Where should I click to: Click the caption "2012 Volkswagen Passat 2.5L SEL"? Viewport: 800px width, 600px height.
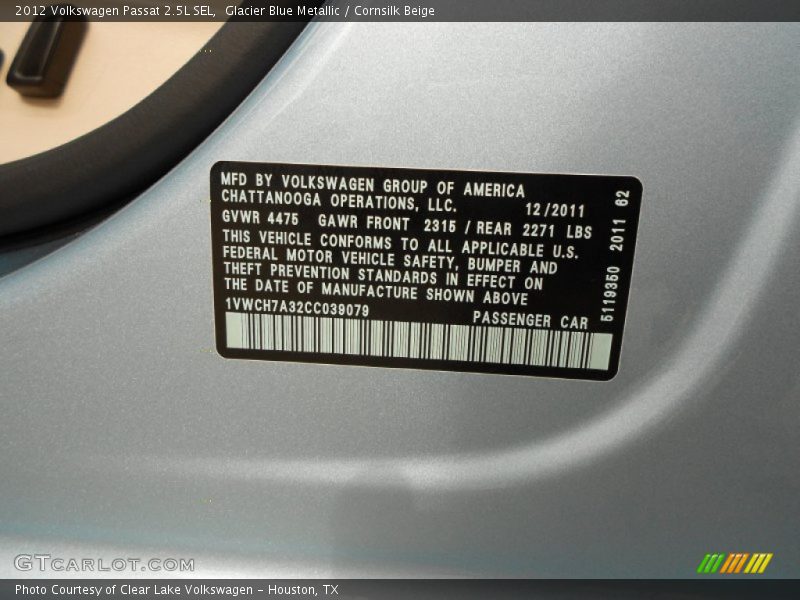click(114, 11)
